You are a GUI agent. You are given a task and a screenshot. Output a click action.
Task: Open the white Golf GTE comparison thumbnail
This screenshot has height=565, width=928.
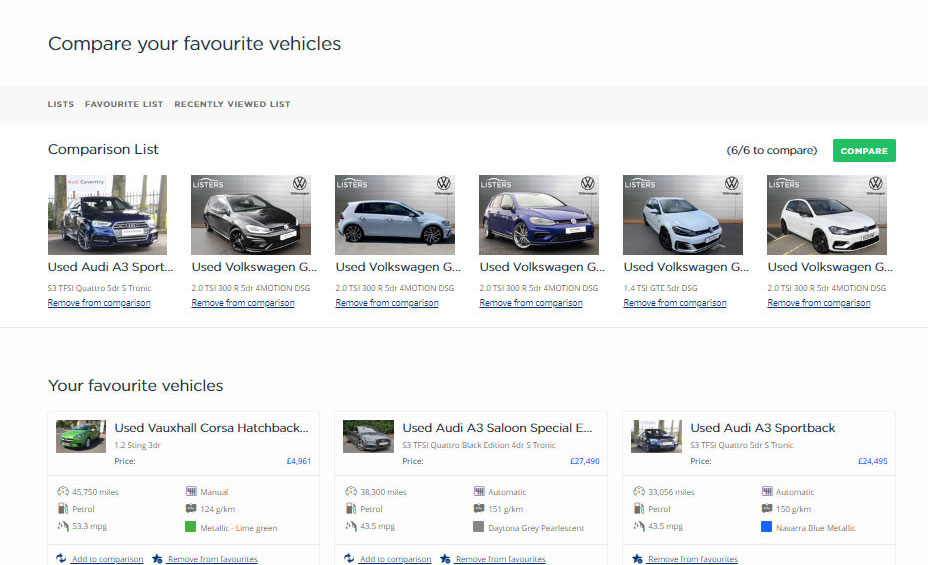tap(683, 215)
